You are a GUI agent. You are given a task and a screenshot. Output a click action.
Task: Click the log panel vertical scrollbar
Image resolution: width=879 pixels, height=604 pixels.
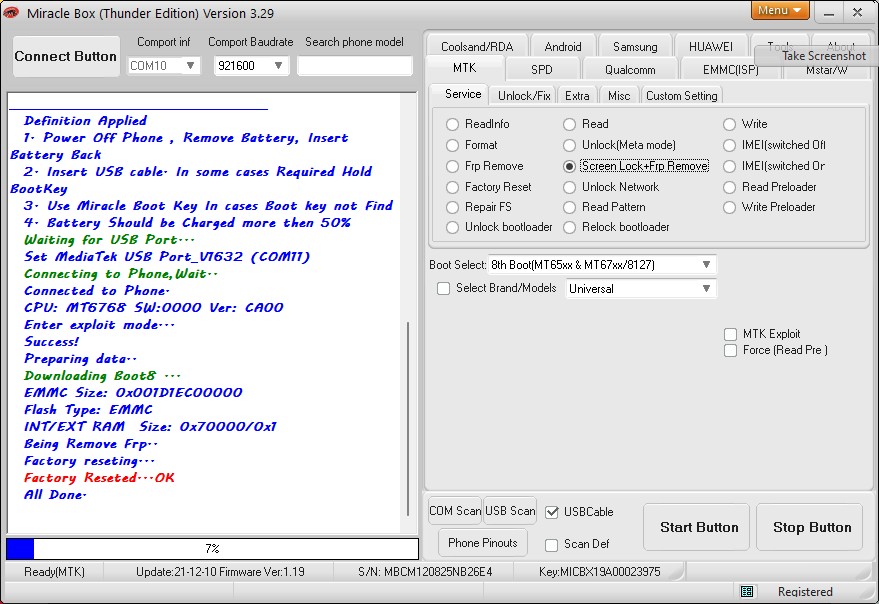[x=408, y=418]
